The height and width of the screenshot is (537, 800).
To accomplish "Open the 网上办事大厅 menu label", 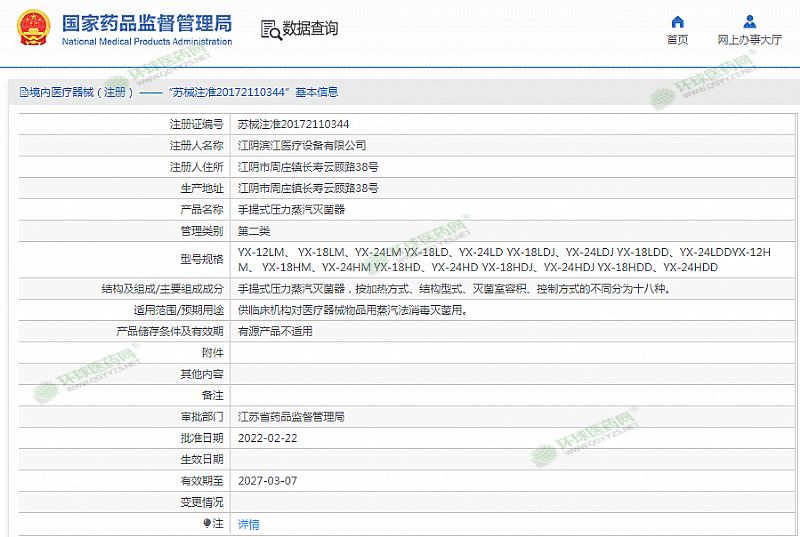I will (749, 40).
